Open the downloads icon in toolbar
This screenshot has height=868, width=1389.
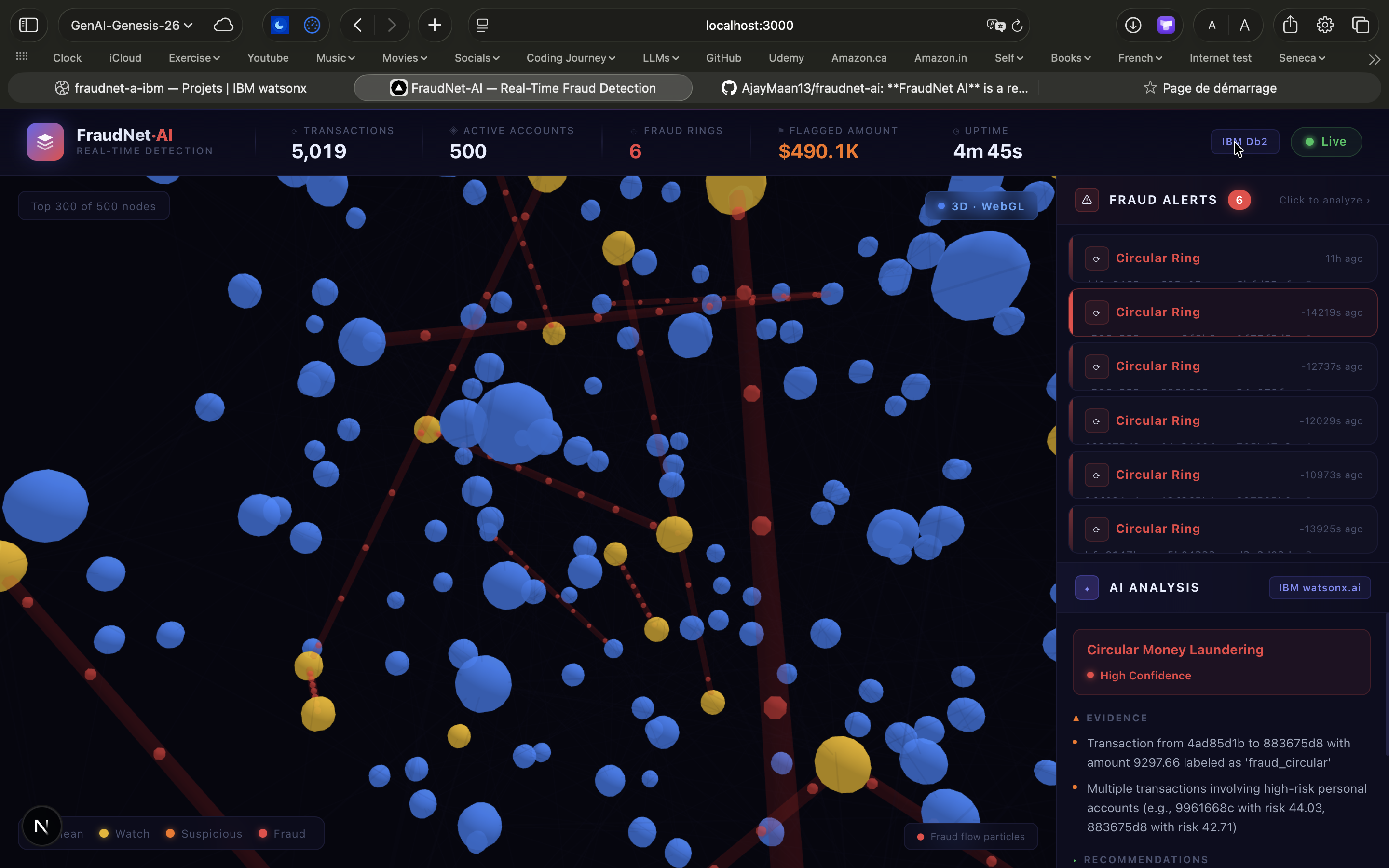coord(1132,25)
